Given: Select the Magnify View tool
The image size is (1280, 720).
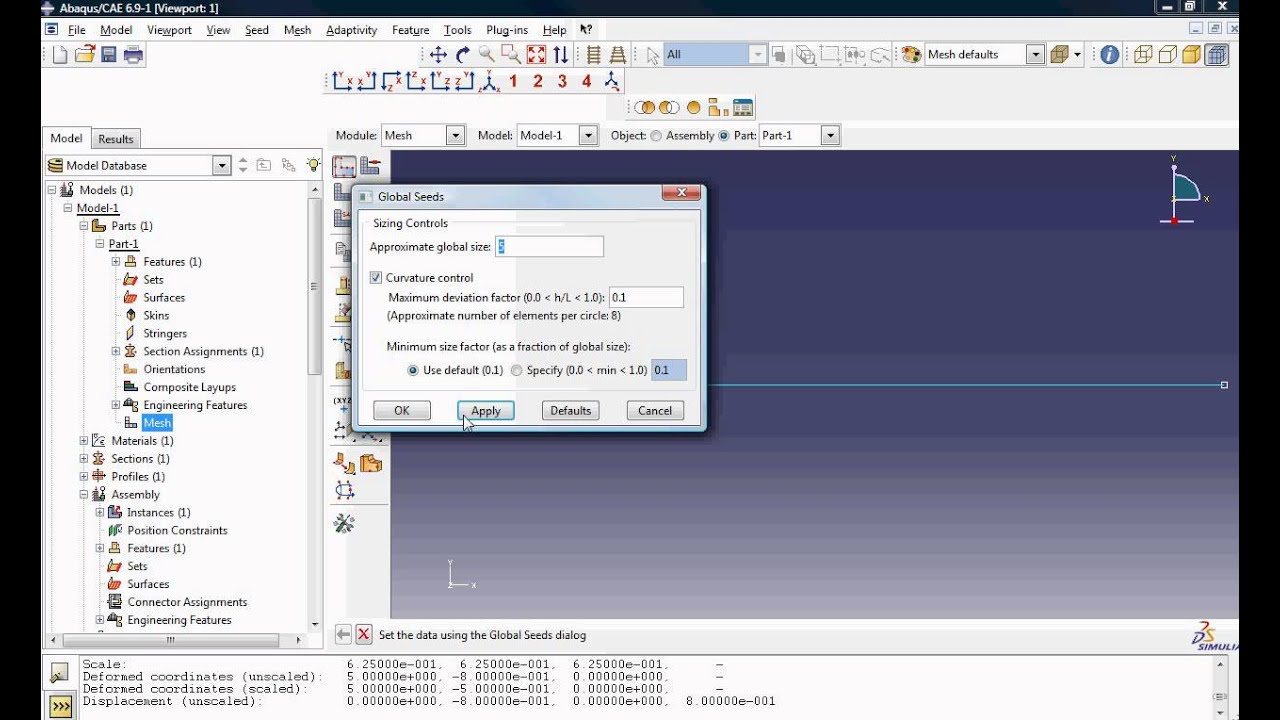Looking at the screenshot, I should (x=487, y=55).
